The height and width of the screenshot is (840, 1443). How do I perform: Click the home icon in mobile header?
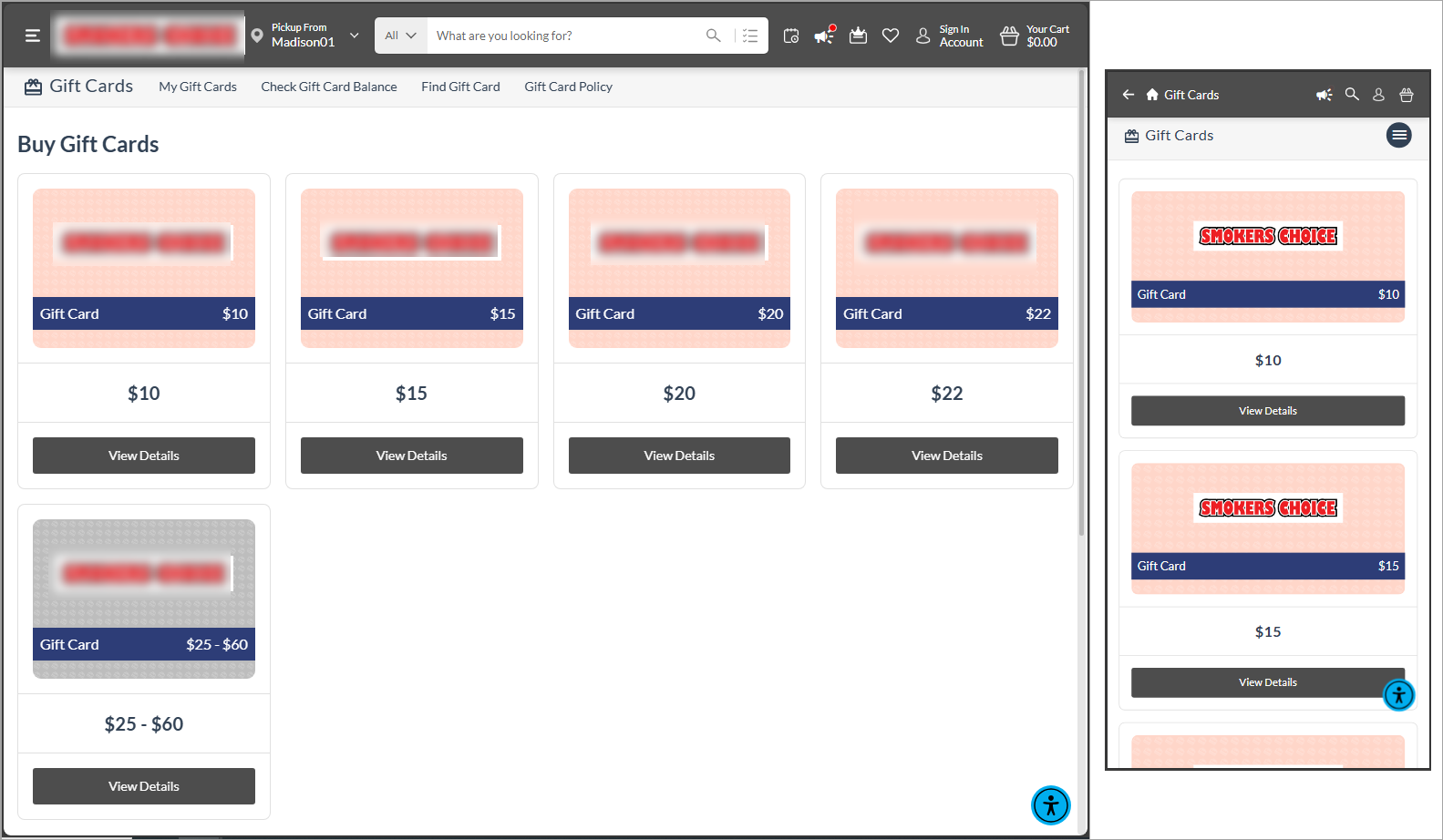[x=1152, y=95]
